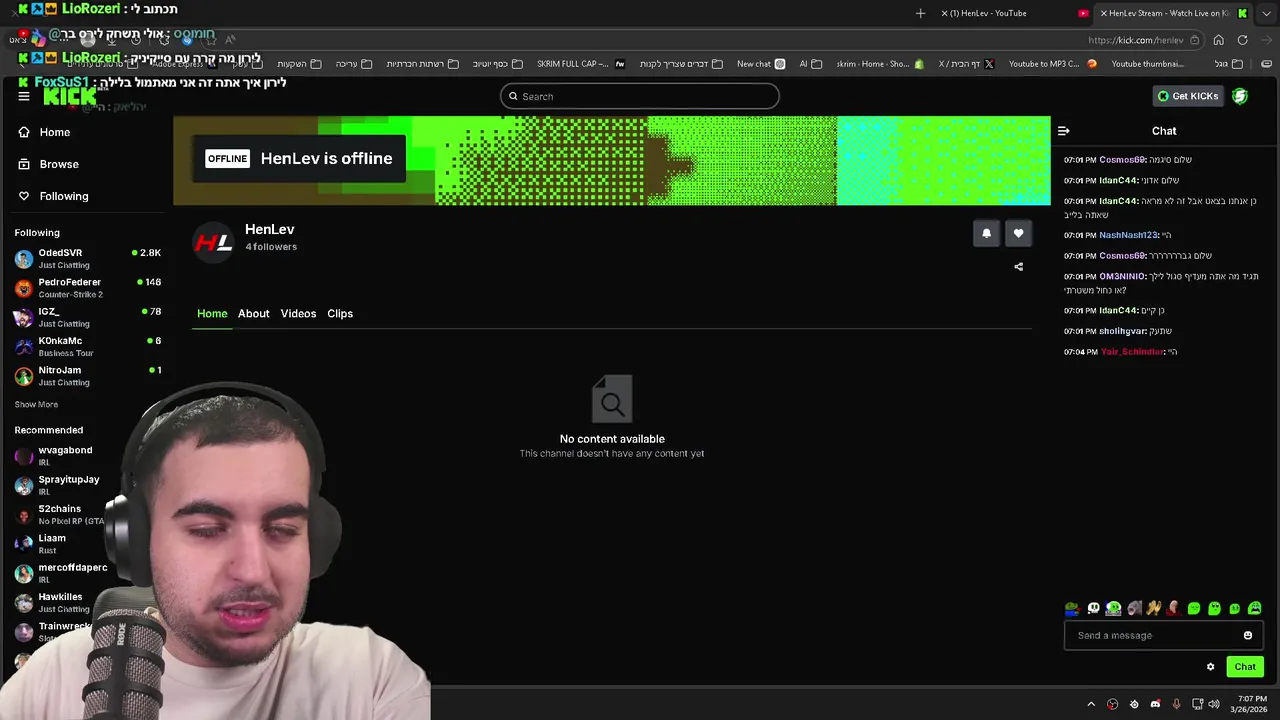Image resolution: width=1280 pixels, height=720 pixels.
Task: Switch to the Videos tab
Action: click(x=298, y=314)
